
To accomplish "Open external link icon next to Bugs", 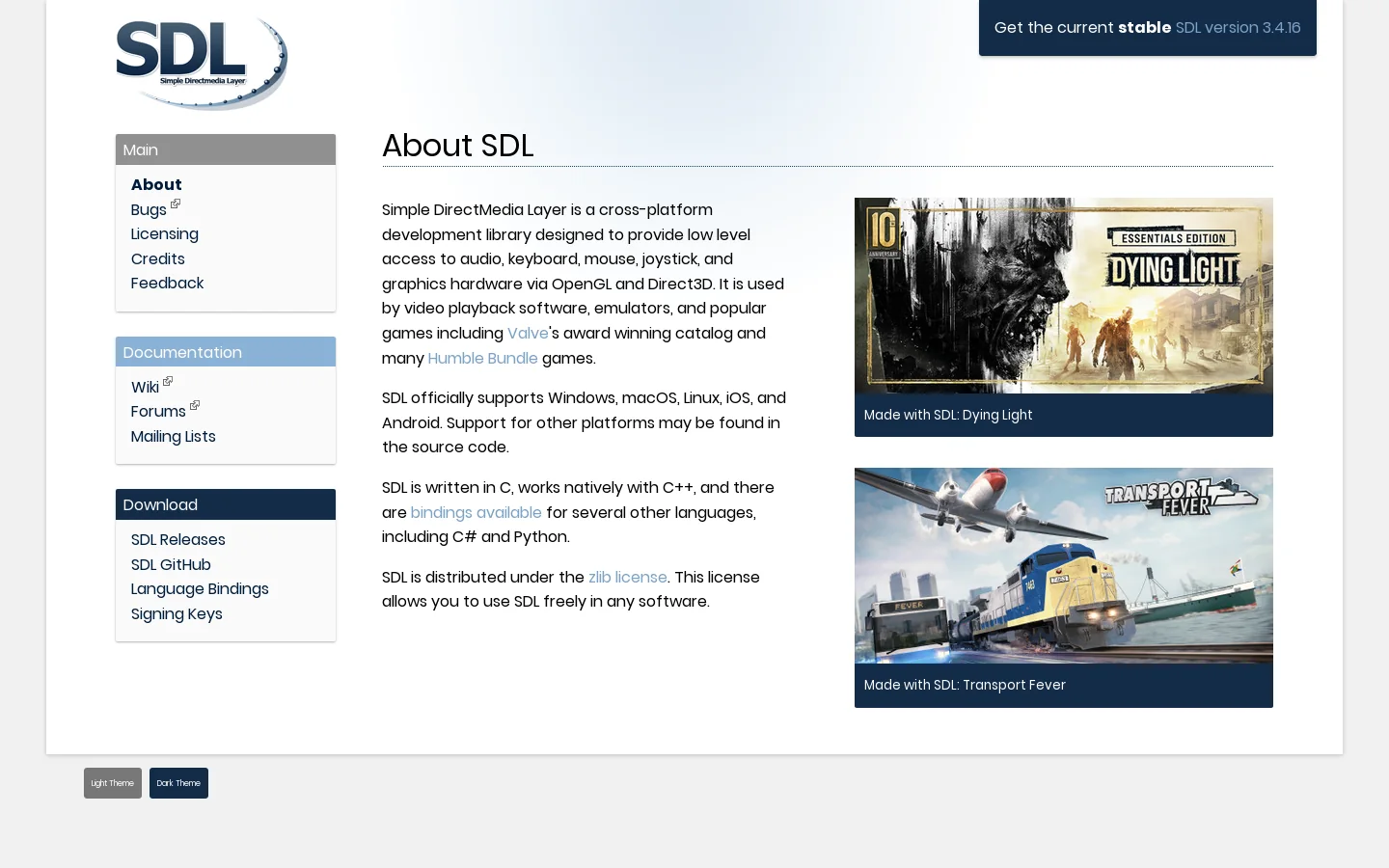I will coord(176,203).
